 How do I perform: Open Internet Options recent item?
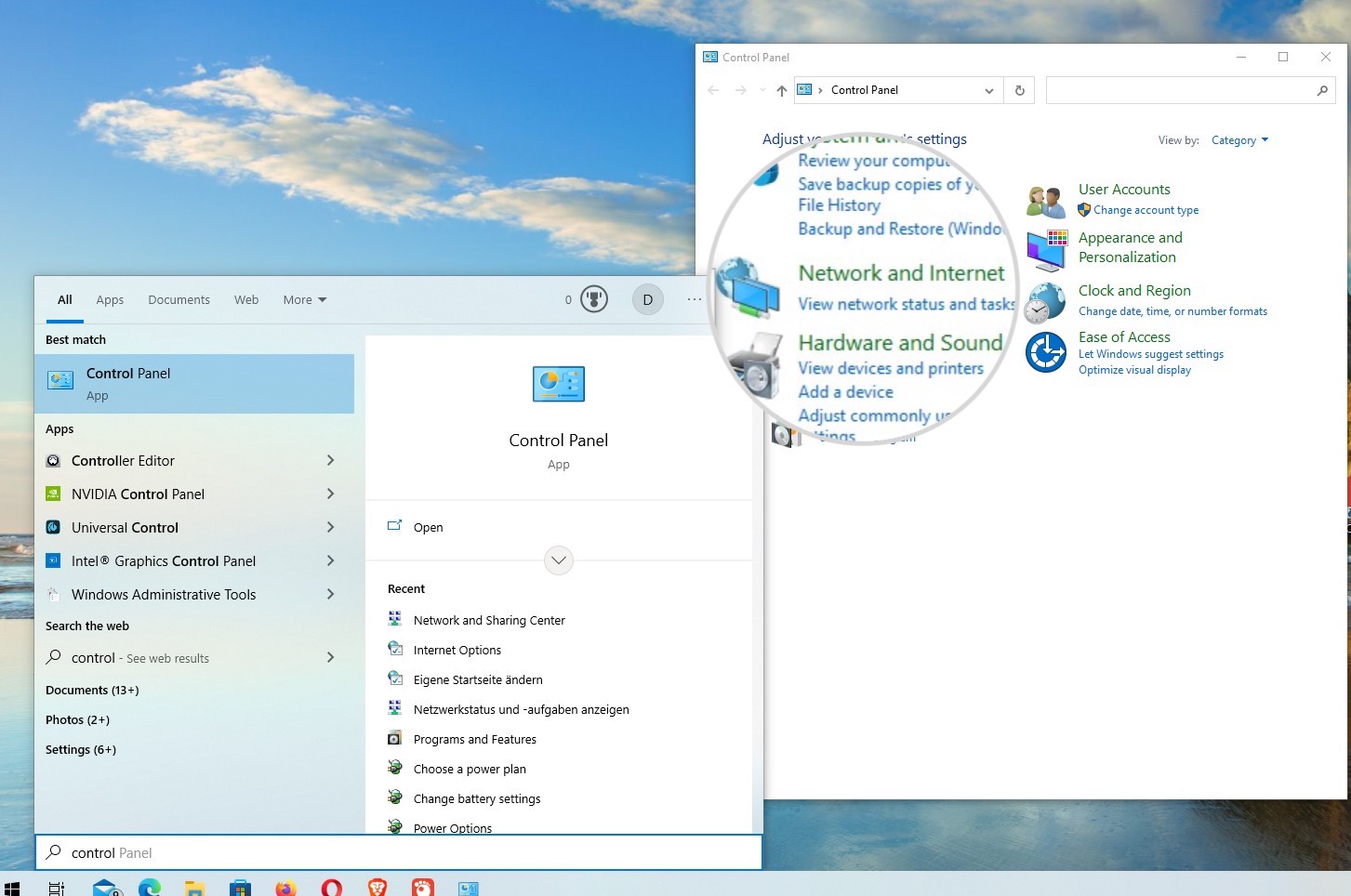pos(457,650)
